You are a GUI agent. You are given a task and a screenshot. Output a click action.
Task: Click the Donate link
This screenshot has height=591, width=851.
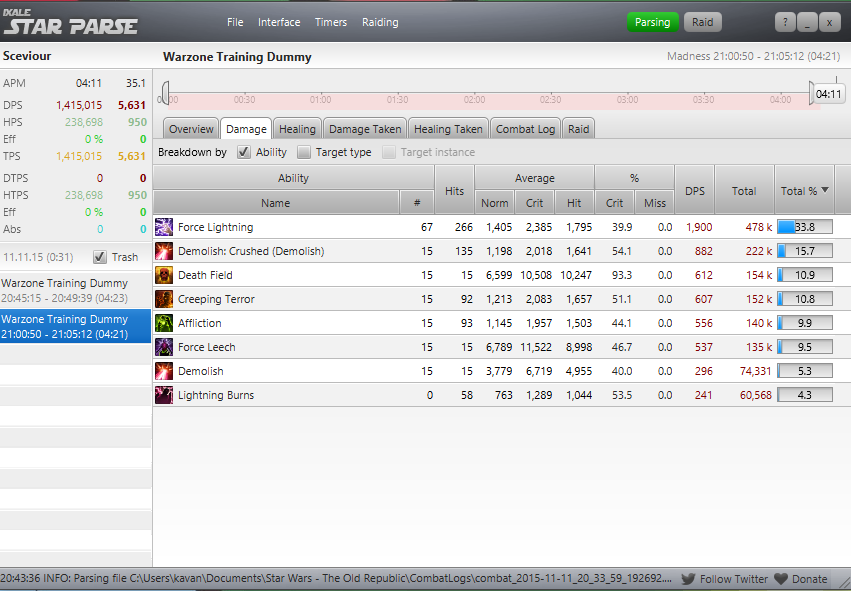pos(810,579)
